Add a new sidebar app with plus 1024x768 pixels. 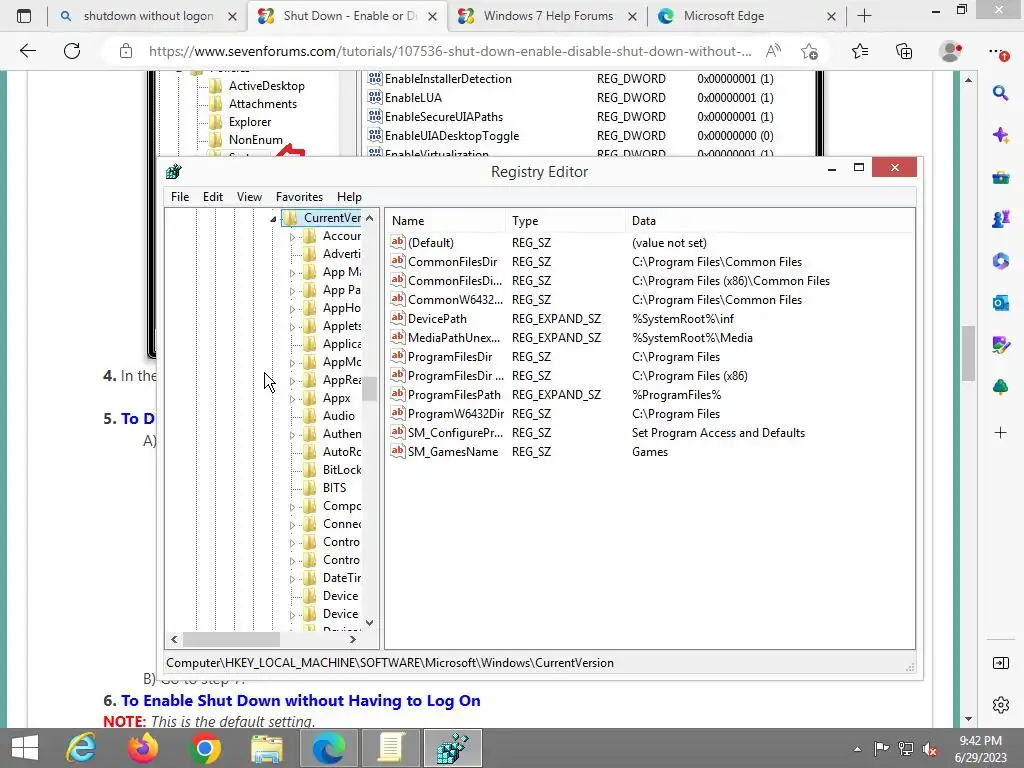point(1000,432)
